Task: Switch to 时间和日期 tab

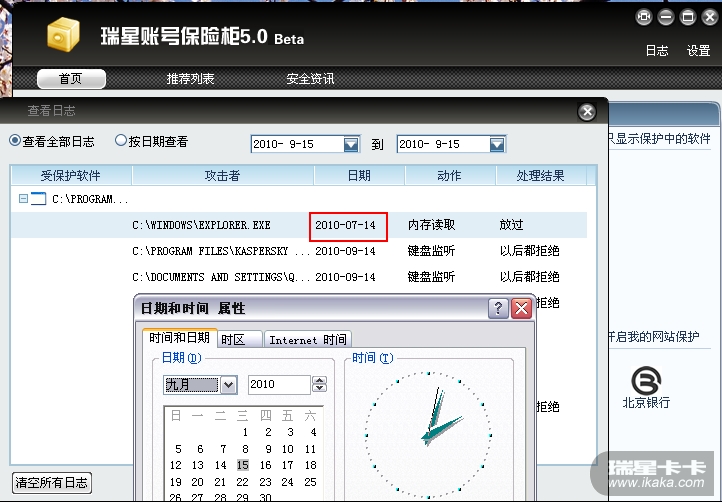Action: coord(180,338)
